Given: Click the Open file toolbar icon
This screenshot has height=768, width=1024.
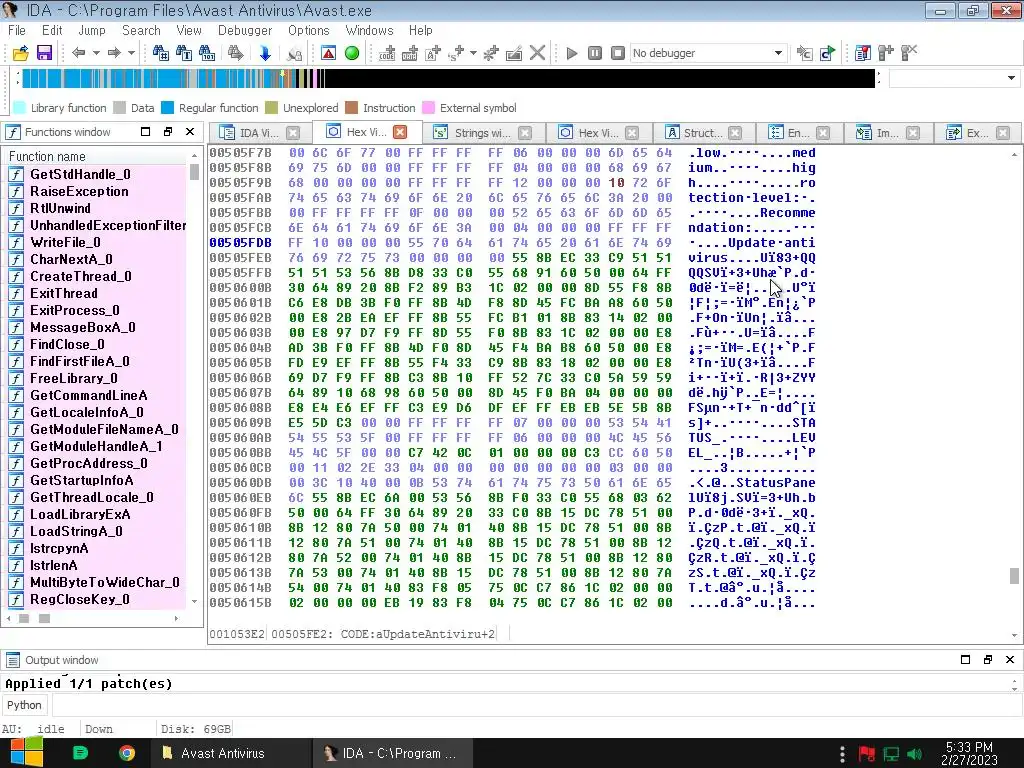Looking at the screenshot, I should (x=20, y=53).
